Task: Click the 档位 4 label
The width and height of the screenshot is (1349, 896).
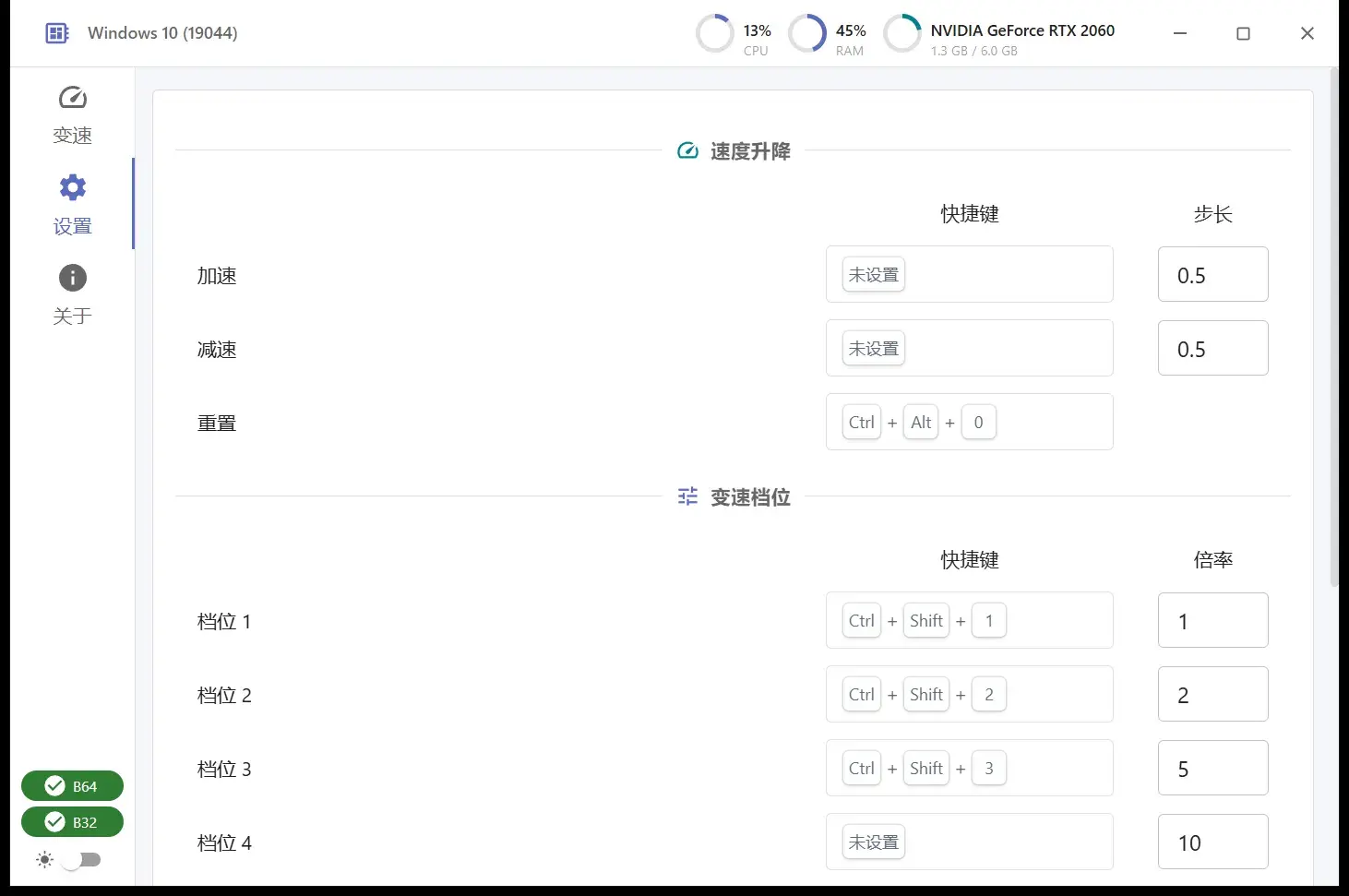Action: [224, 842]
